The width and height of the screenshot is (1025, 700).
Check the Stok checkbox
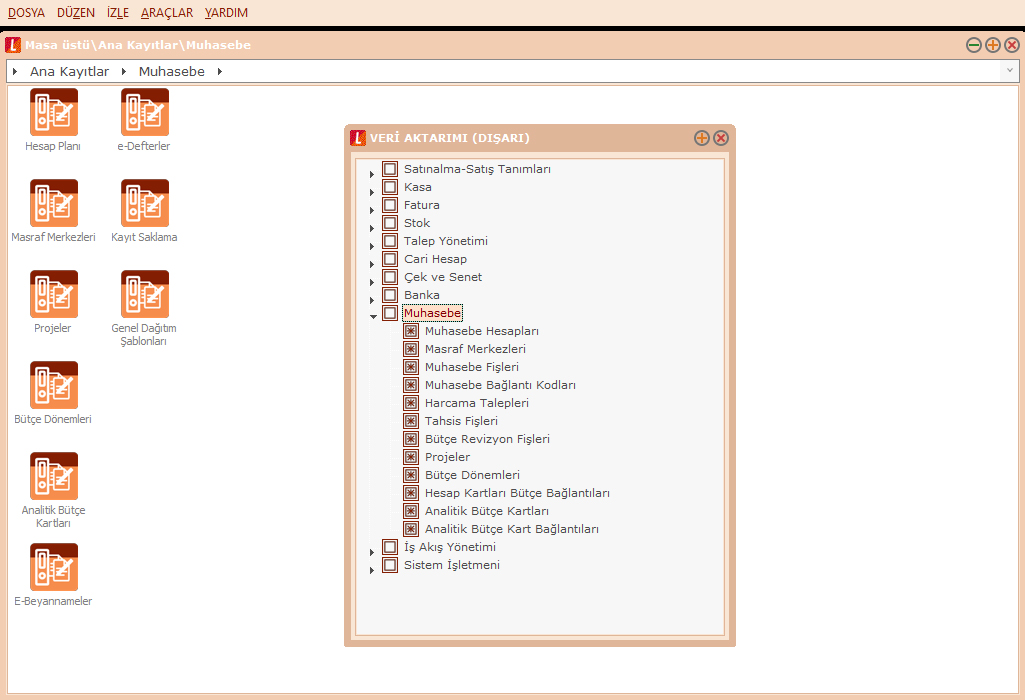pyautogui.click(x=390, y=223)
